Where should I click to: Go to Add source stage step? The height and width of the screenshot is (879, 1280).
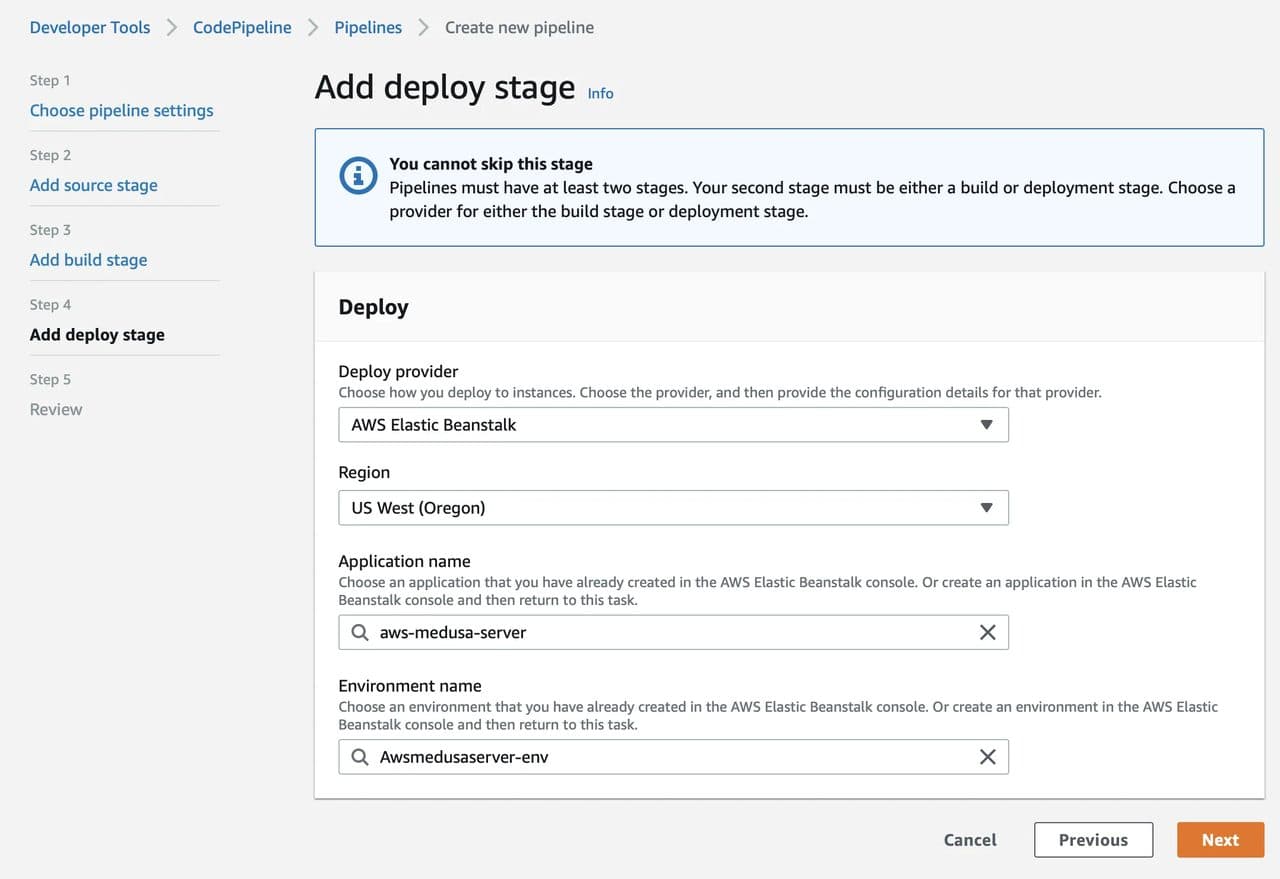(x=93, y=185)
